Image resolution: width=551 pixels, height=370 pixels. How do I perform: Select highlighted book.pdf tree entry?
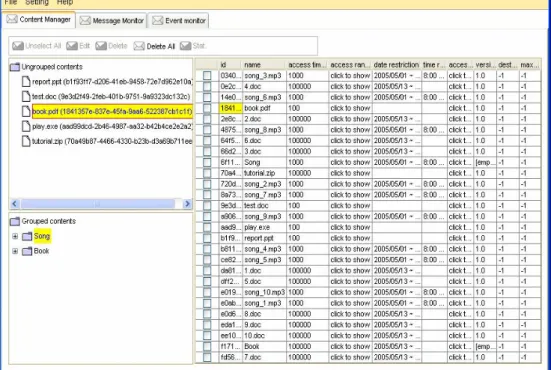[x=112, y=111]
